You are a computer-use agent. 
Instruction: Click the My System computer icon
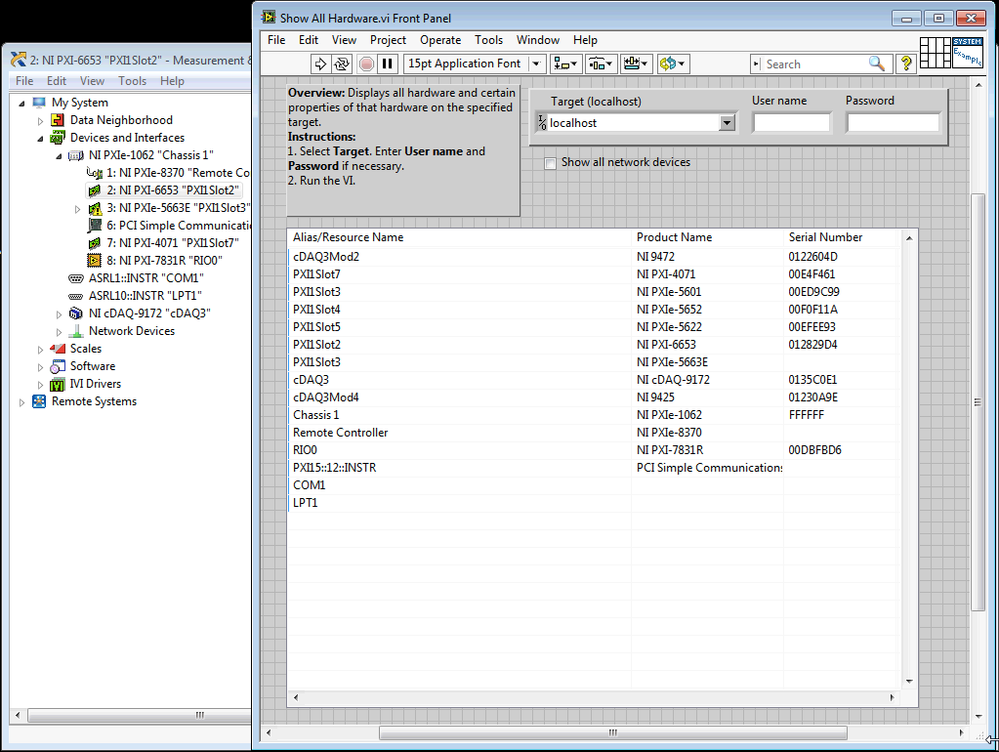pos(39,103)
